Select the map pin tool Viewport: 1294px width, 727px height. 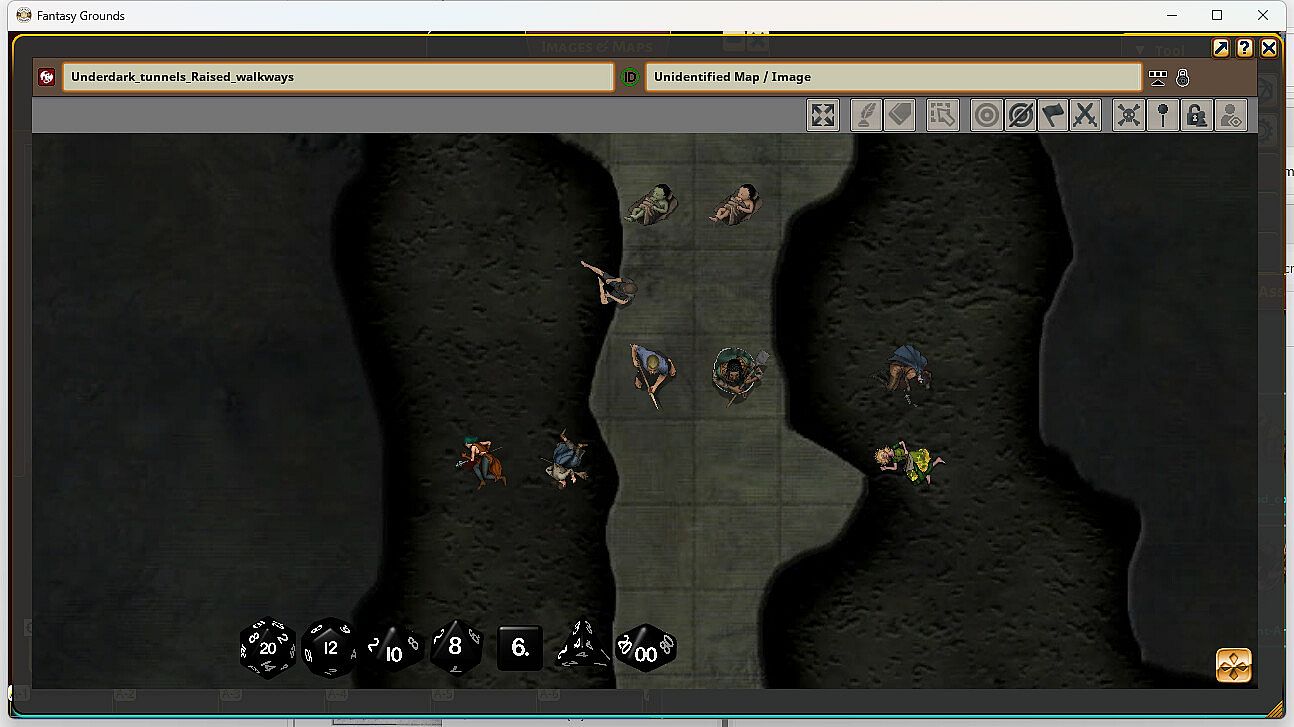tap(1162, 115)
